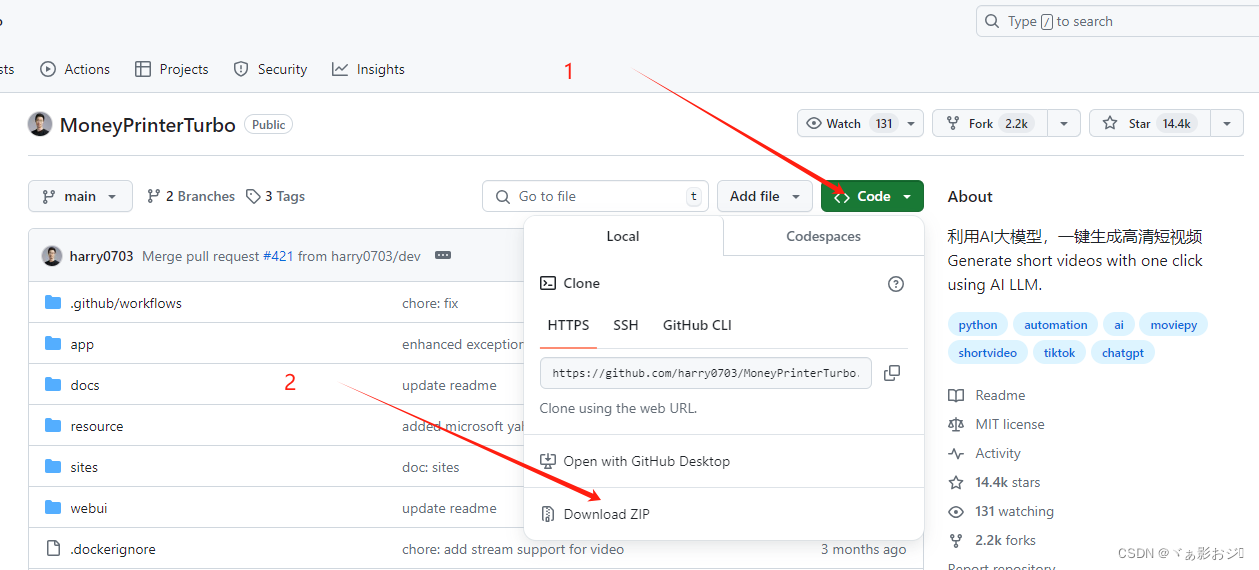Screen dimensions: 1259x570
Task: Click the app folder icon
Action: click(53, 344)
